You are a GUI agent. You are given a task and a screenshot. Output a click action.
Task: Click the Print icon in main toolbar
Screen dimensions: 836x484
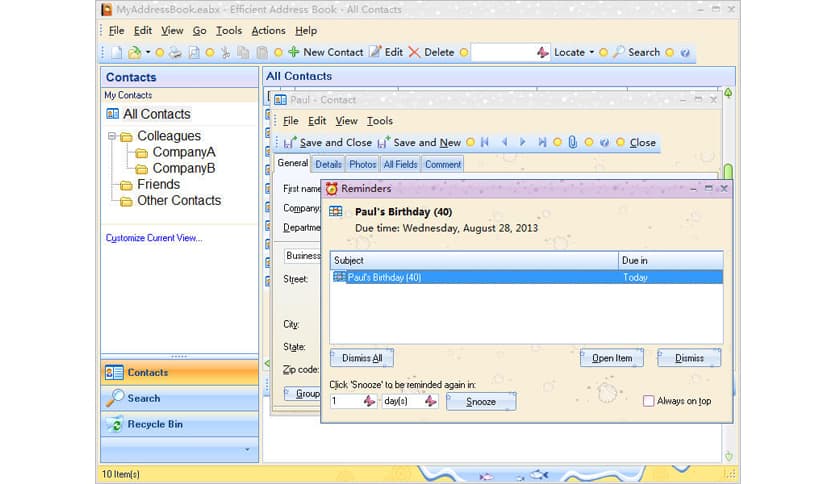(x=175, y=52)
